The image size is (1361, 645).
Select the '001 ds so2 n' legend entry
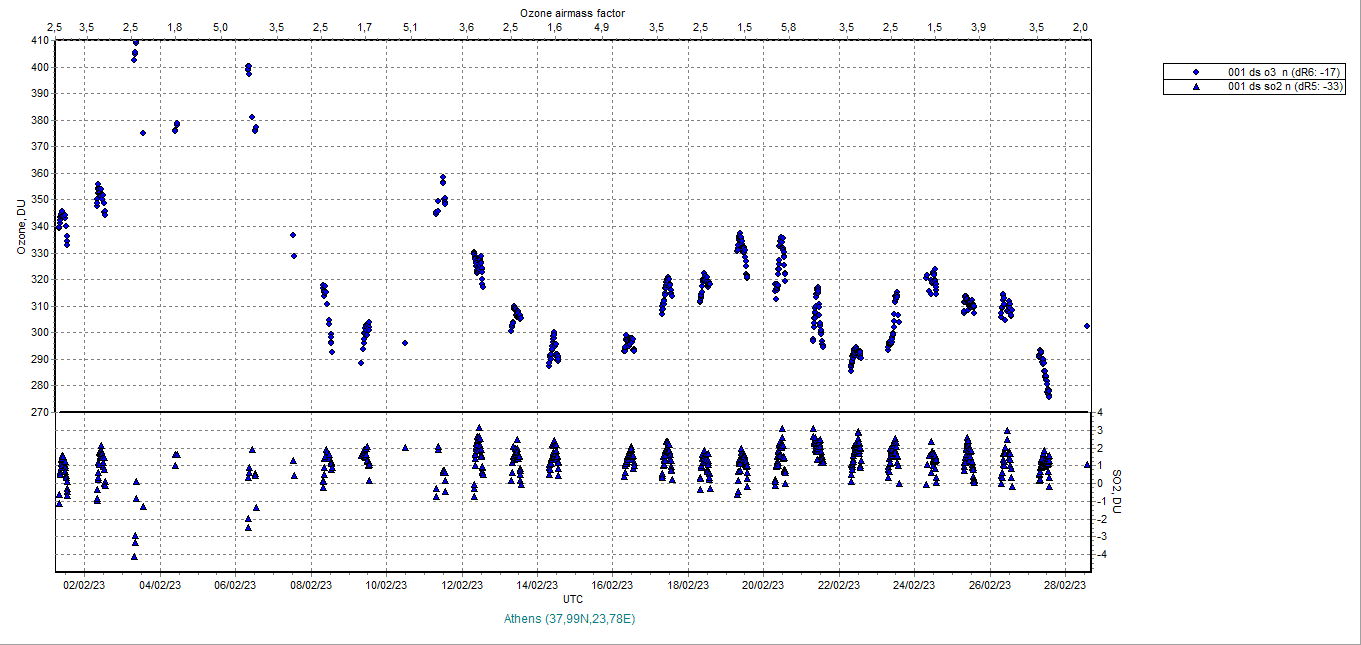1276,87
